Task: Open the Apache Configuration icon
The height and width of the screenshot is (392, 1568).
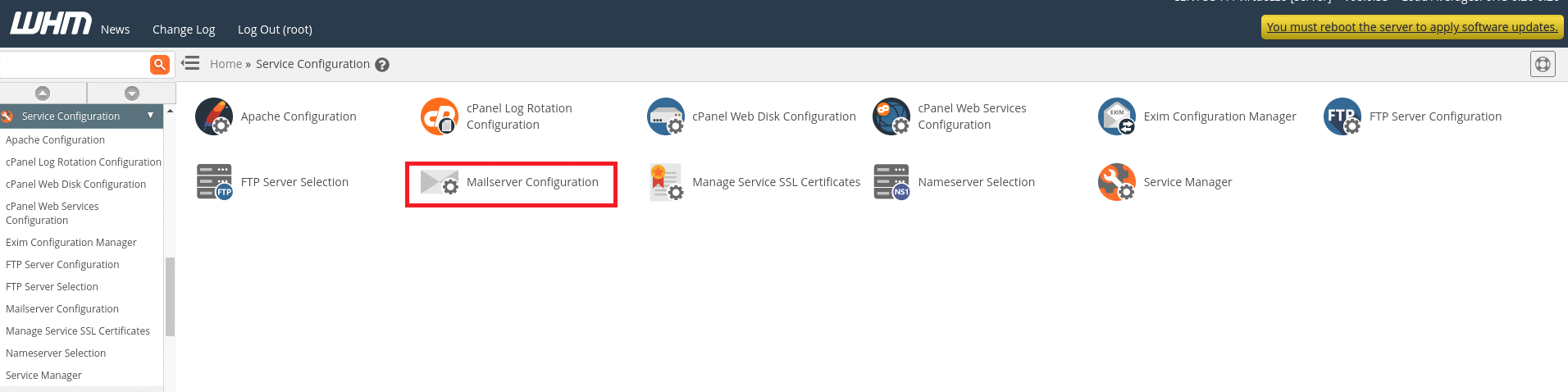Action: click(x=213, y=116)
